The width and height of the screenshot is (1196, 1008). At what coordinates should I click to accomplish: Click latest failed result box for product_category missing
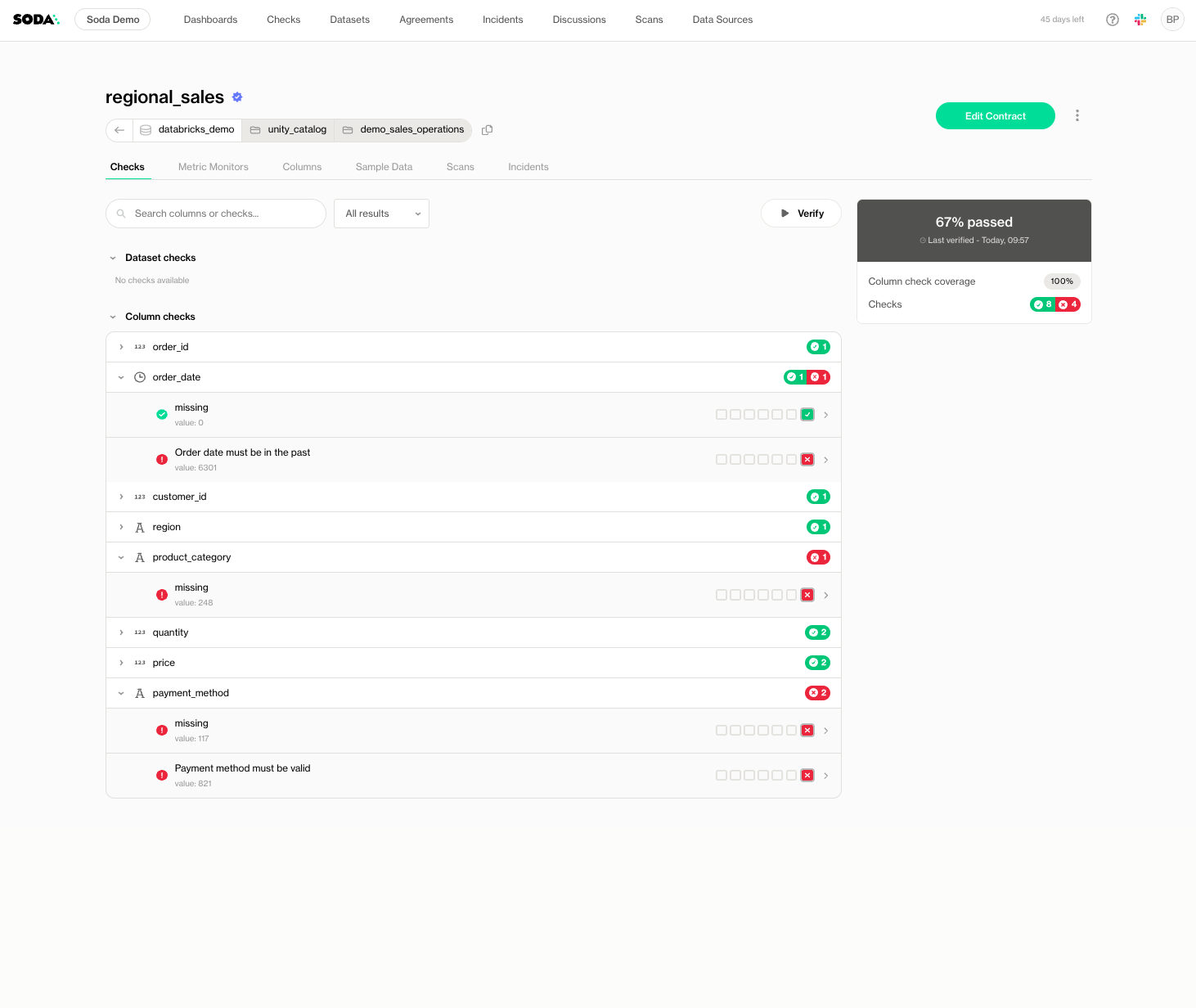coord(807,595)
